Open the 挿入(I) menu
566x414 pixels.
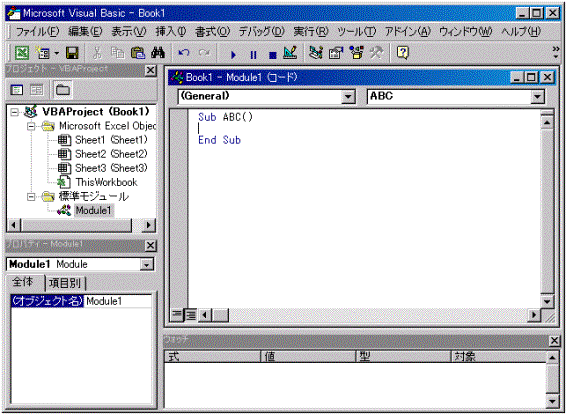click(x=171, y=32)
